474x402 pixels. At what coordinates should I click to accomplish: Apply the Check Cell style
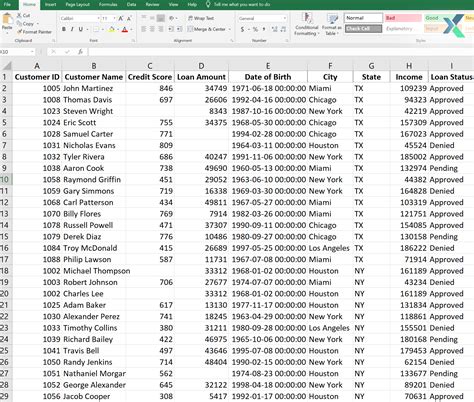click(x=363, y=29)
